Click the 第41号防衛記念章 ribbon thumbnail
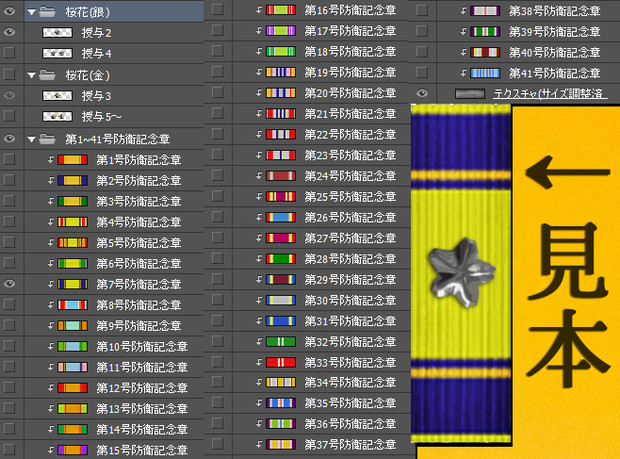620x459 pixels. click(485, 73)
